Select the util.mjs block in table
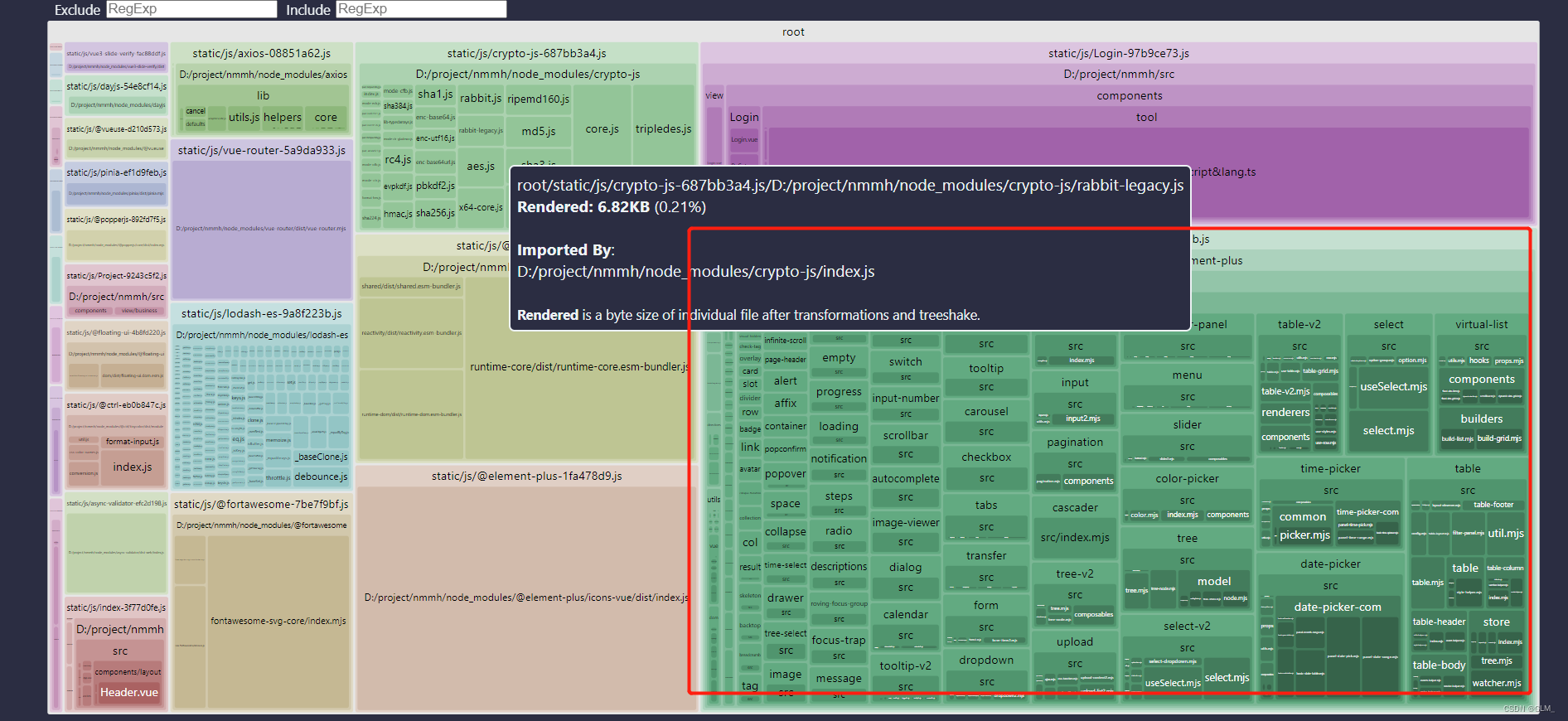 1506,533
